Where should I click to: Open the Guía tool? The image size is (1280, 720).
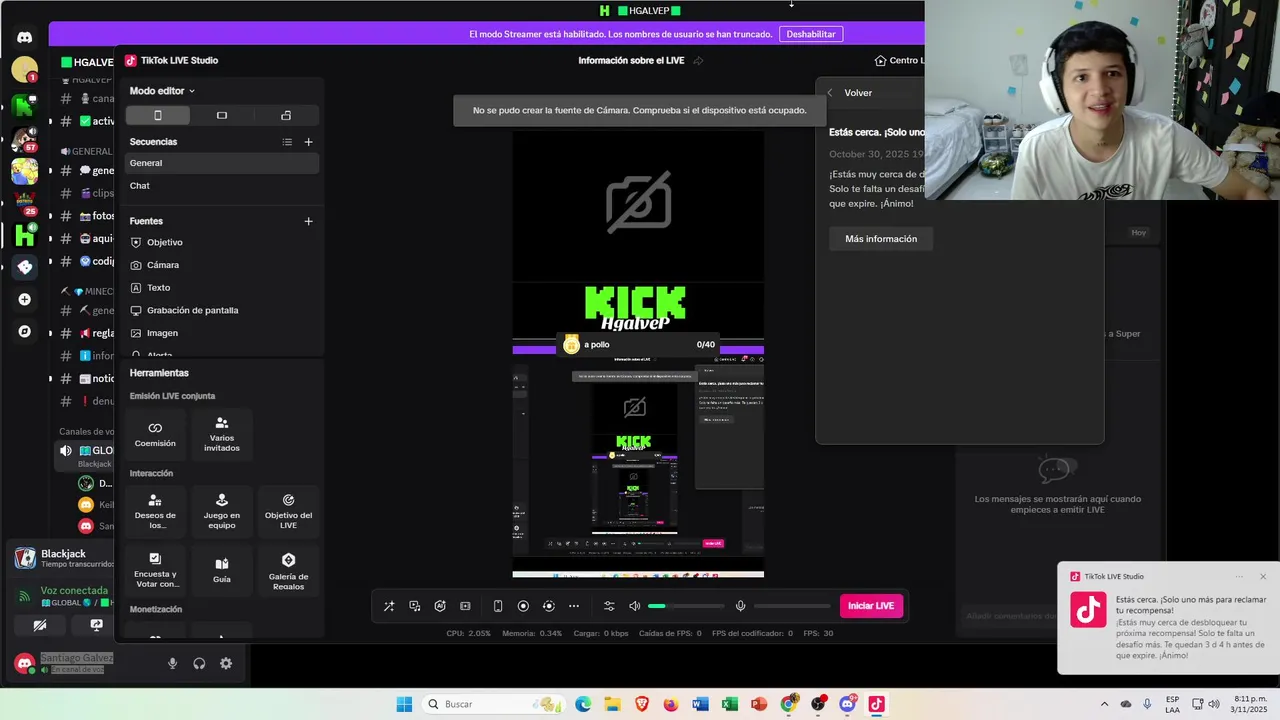[222, 570]
